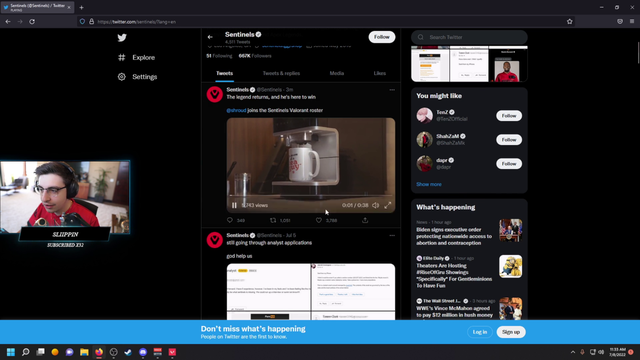Open the Explore page
This screenshot has width=640, height=360.
[x=136, y=58]
